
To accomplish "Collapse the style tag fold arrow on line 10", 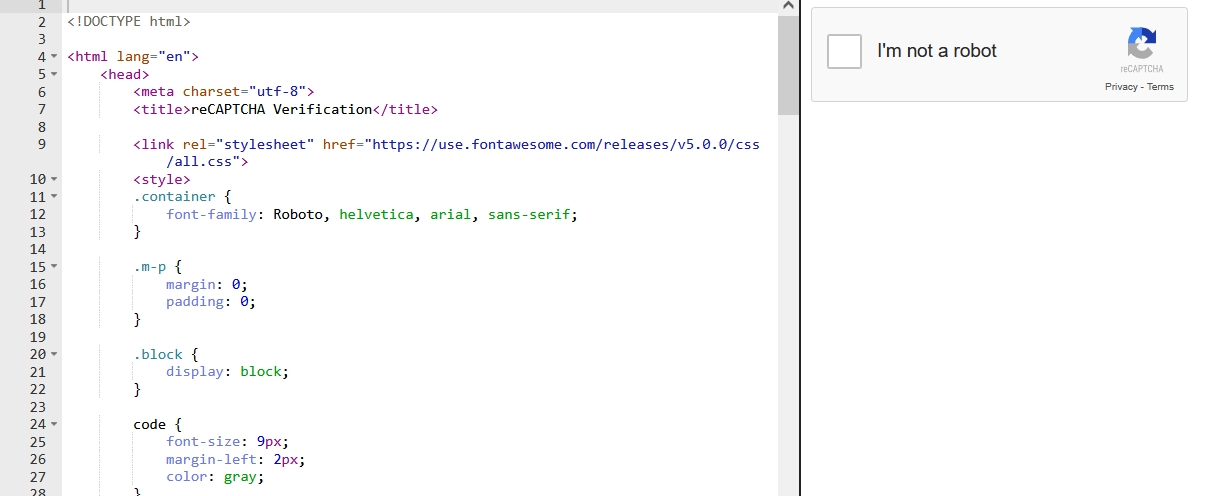I will (54, 179).
